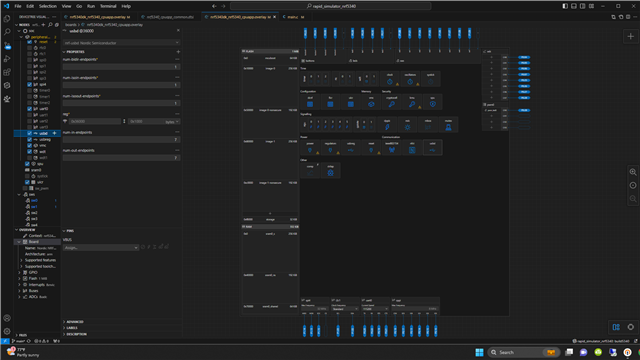Open the Explorer view in activity bar
Screen dimensions: 640x360
7,19
